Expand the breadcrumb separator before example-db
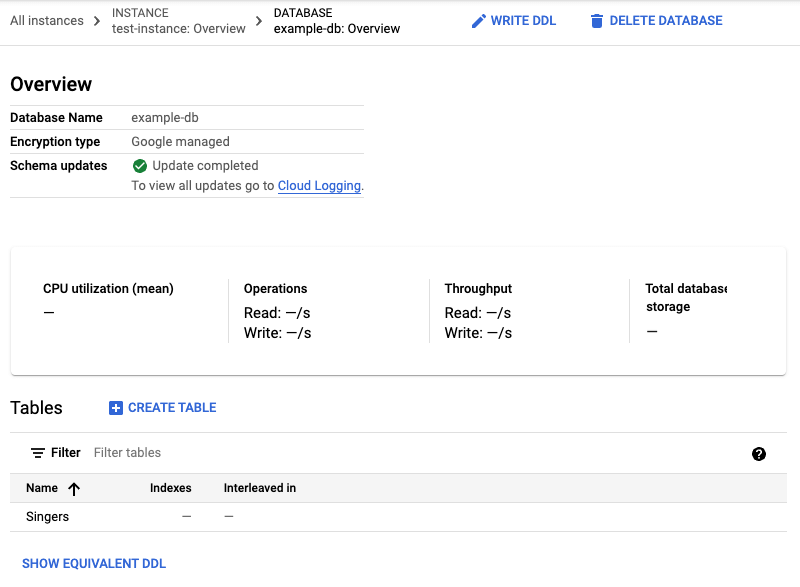Image resolution: width=800 pixels, height=587 pixels. (259, 20)
